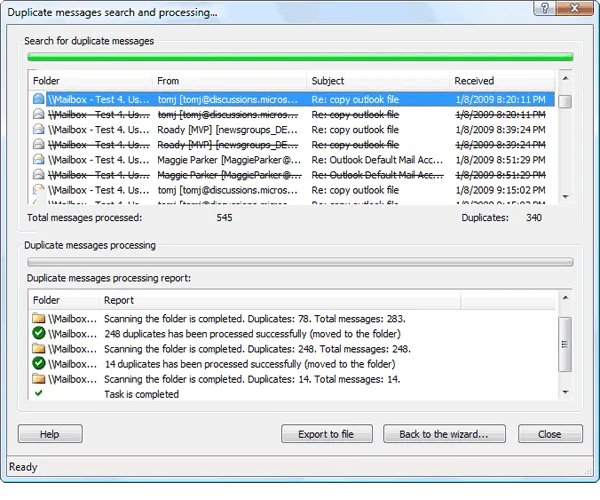Select the non-struck '1/8/2009 8:39:24 PM' received date
The image size is (600, 500).
(501, 130)
